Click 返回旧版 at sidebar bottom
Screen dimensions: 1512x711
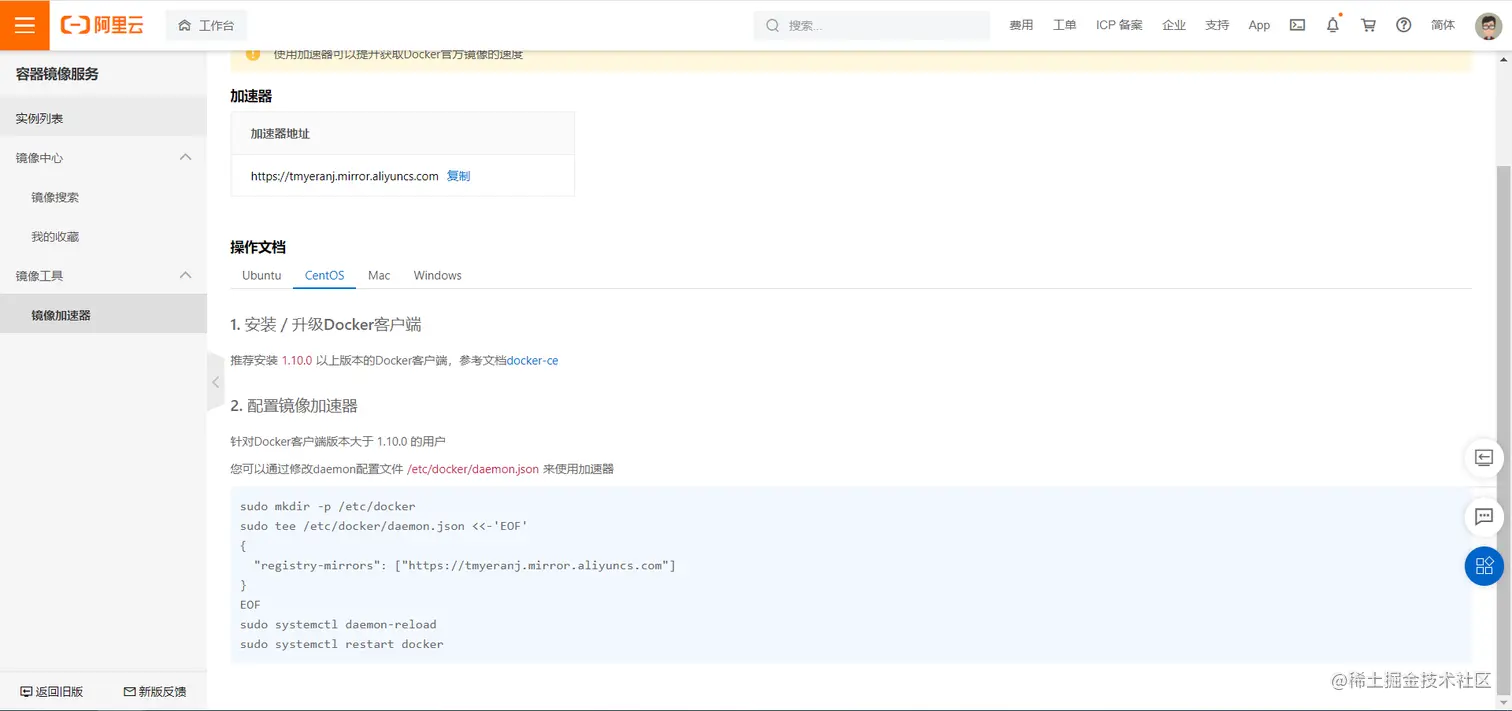pos(52,691)
